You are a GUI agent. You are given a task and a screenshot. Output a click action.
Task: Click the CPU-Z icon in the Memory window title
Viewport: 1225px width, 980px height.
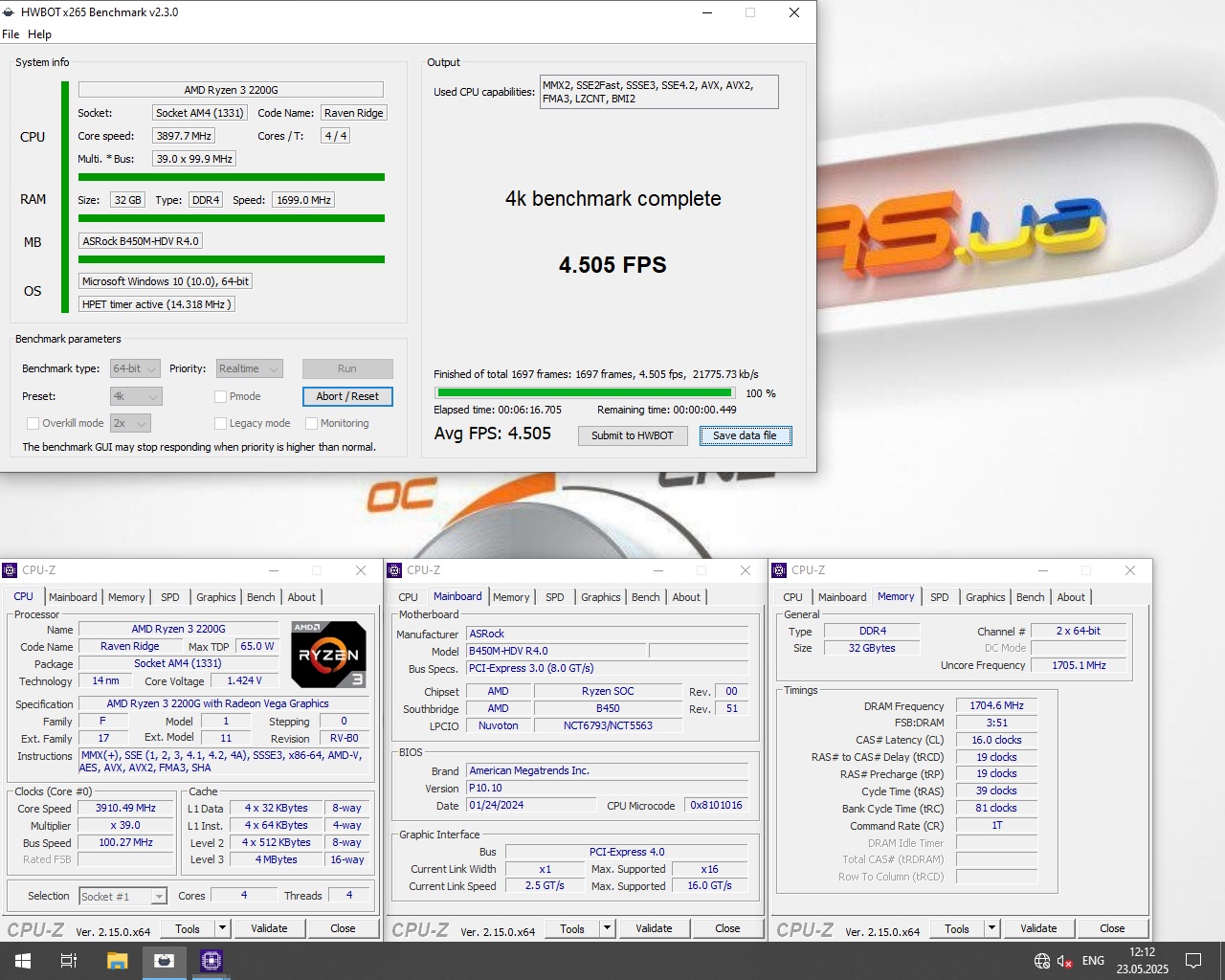[x=779, y=570]
